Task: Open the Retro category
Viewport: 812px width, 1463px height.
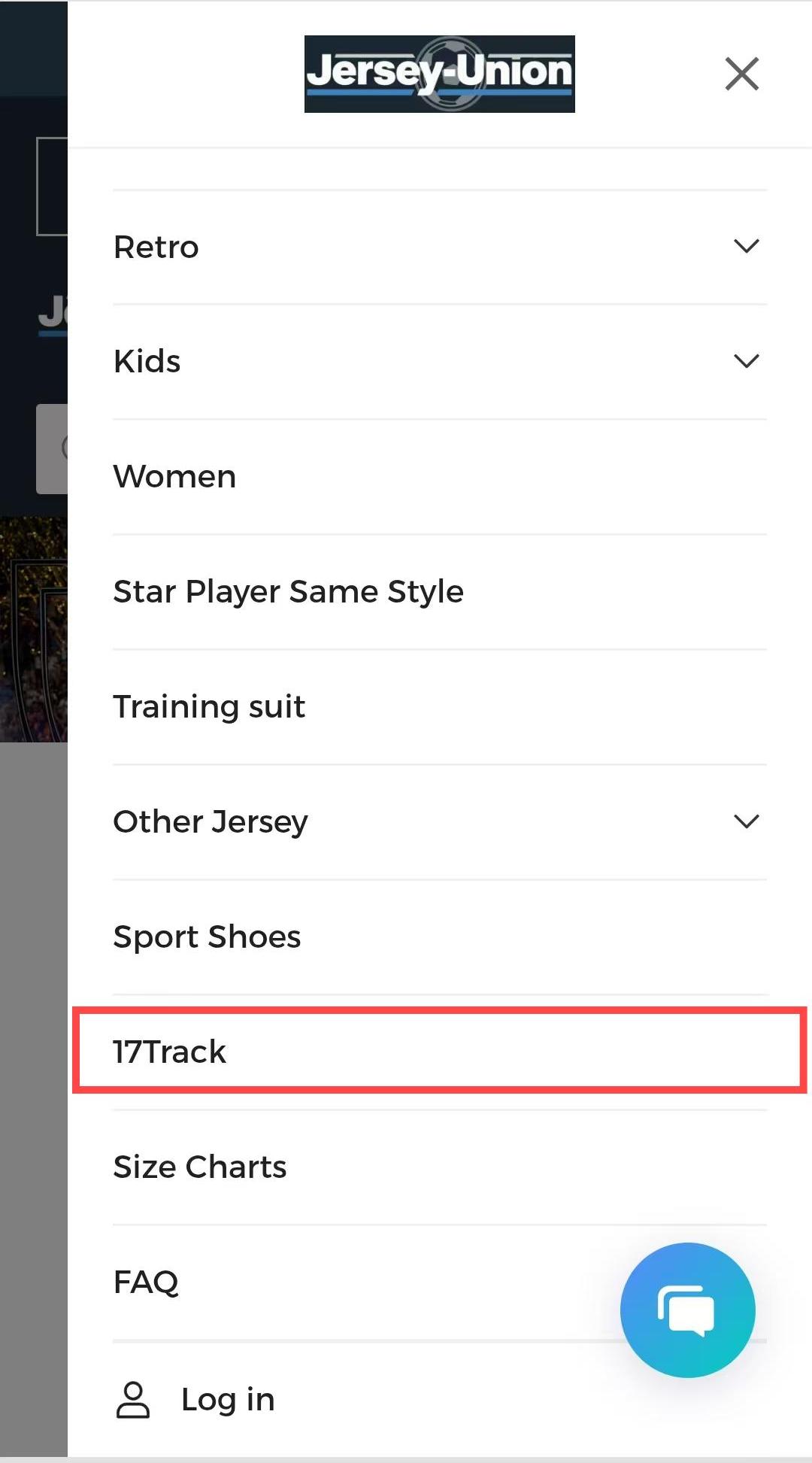Action: [x=156, y=247]
